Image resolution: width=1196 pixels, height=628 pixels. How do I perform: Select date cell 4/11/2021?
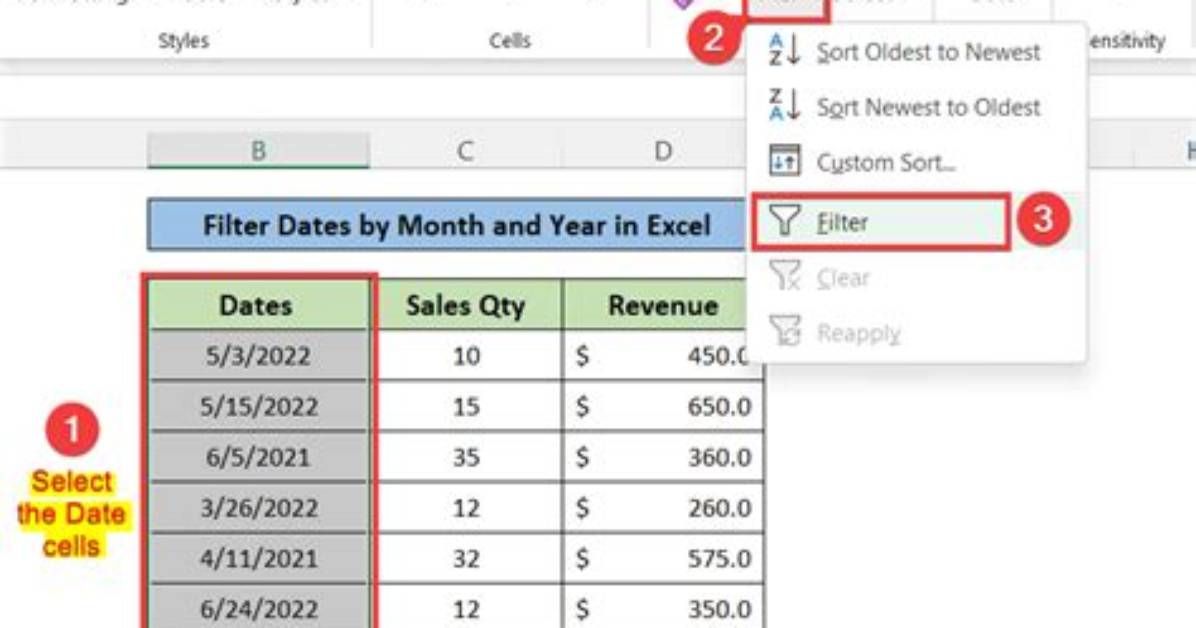[x=258, y=558]
